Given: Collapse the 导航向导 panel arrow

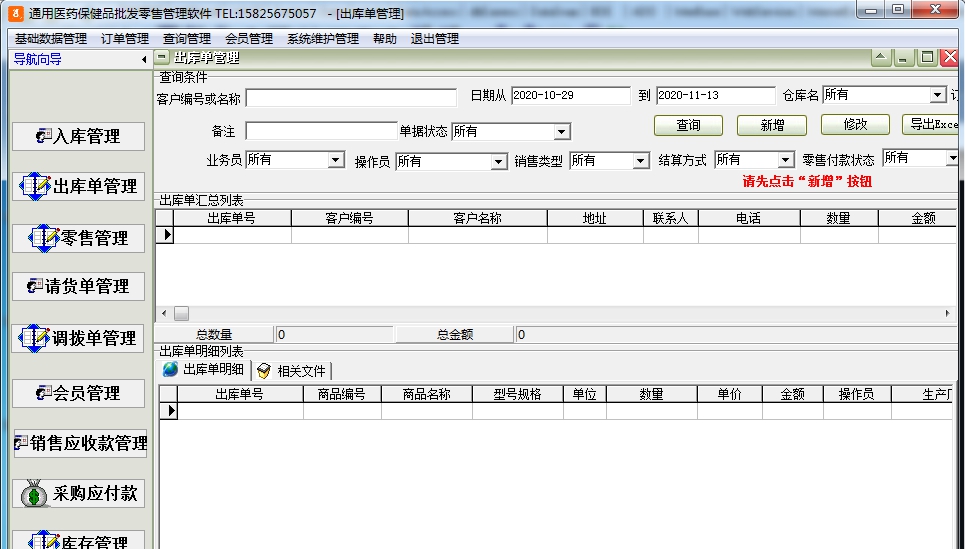Looking at the screenshot, I should tap(143, 60).
